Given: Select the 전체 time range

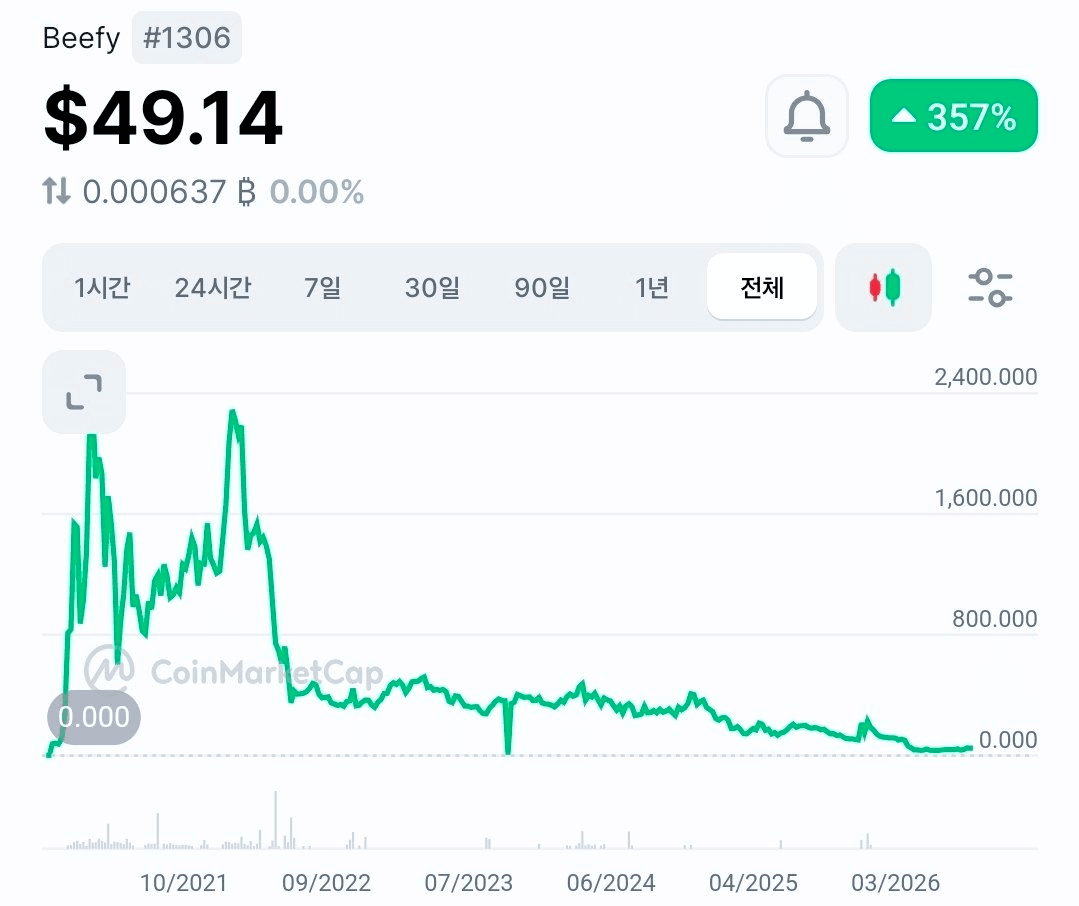Looking at the screenshot, I should (x=762, y=287).
